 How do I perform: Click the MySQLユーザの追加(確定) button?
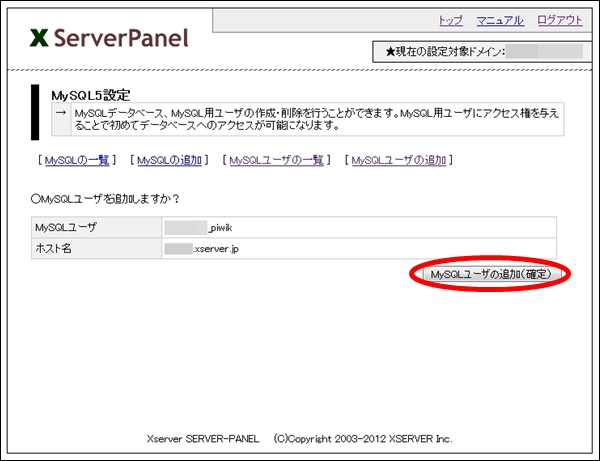coord(491,274)
